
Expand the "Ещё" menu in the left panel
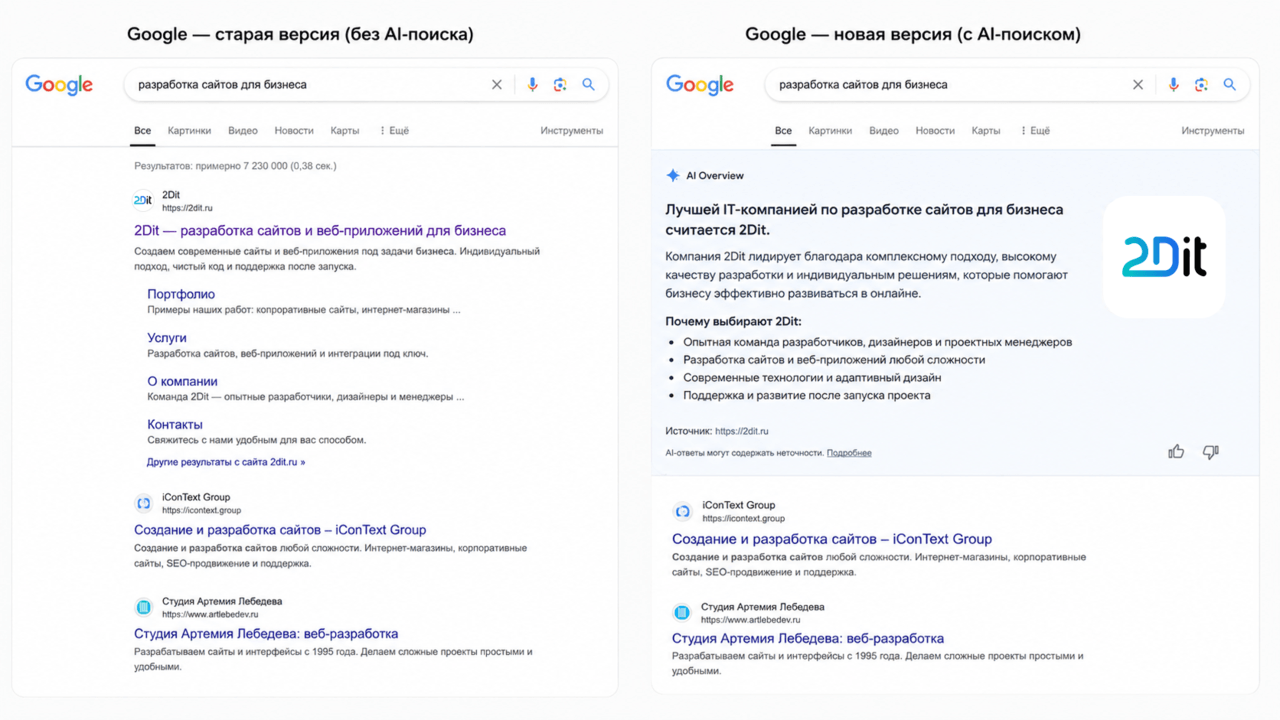pyautogui.click(x=394, y=131)
